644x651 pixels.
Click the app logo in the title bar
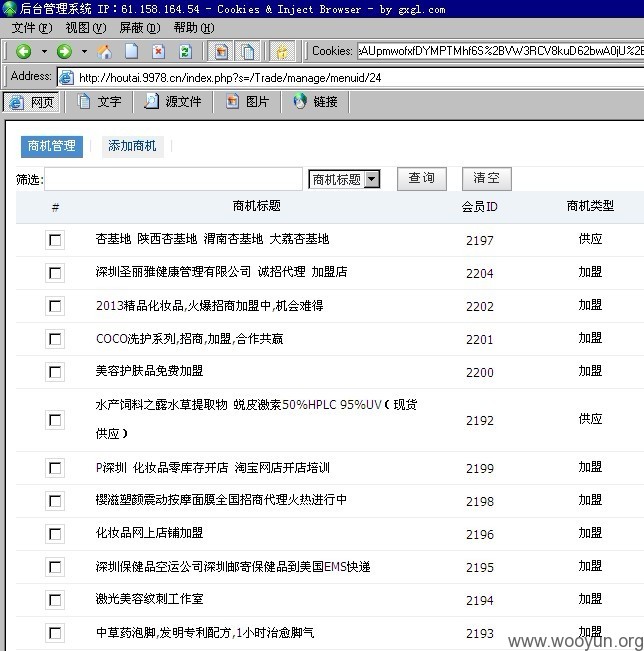click(x=9, y=8)
